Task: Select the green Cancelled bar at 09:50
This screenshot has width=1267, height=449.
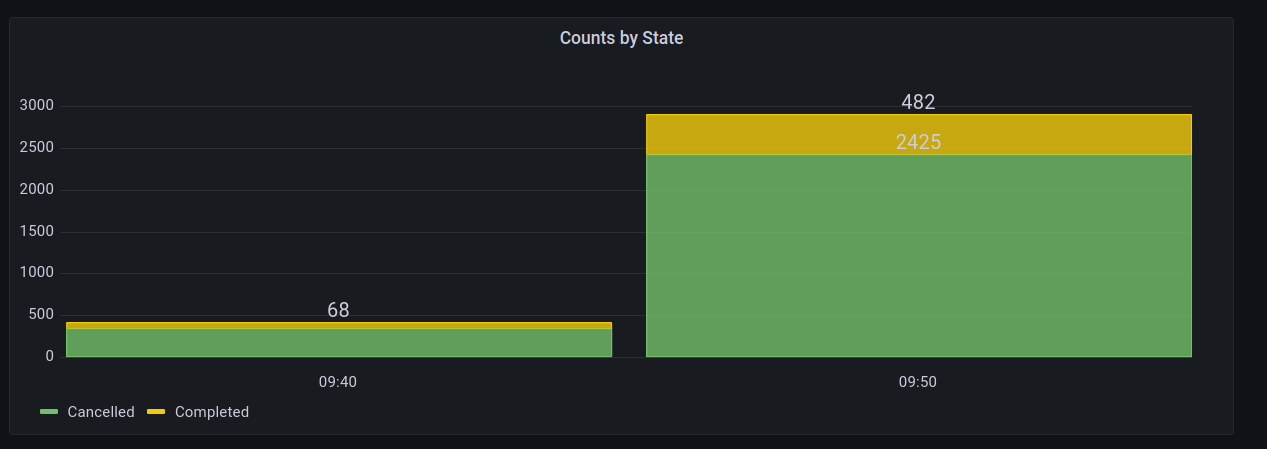Action: tap(919, 256)
